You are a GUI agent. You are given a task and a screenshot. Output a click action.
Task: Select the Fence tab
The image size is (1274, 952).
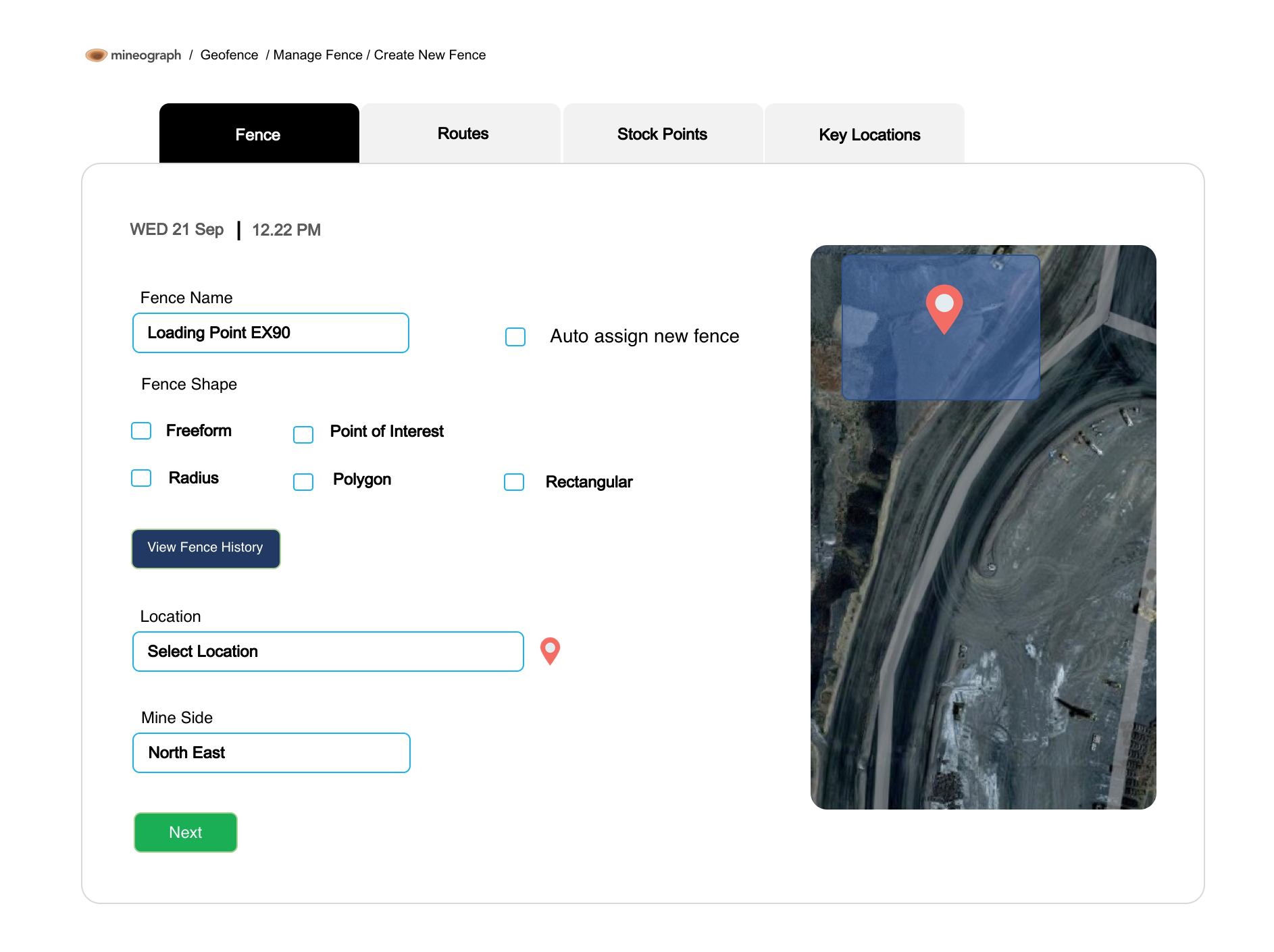pyautogui.click(x=258, y=134)
